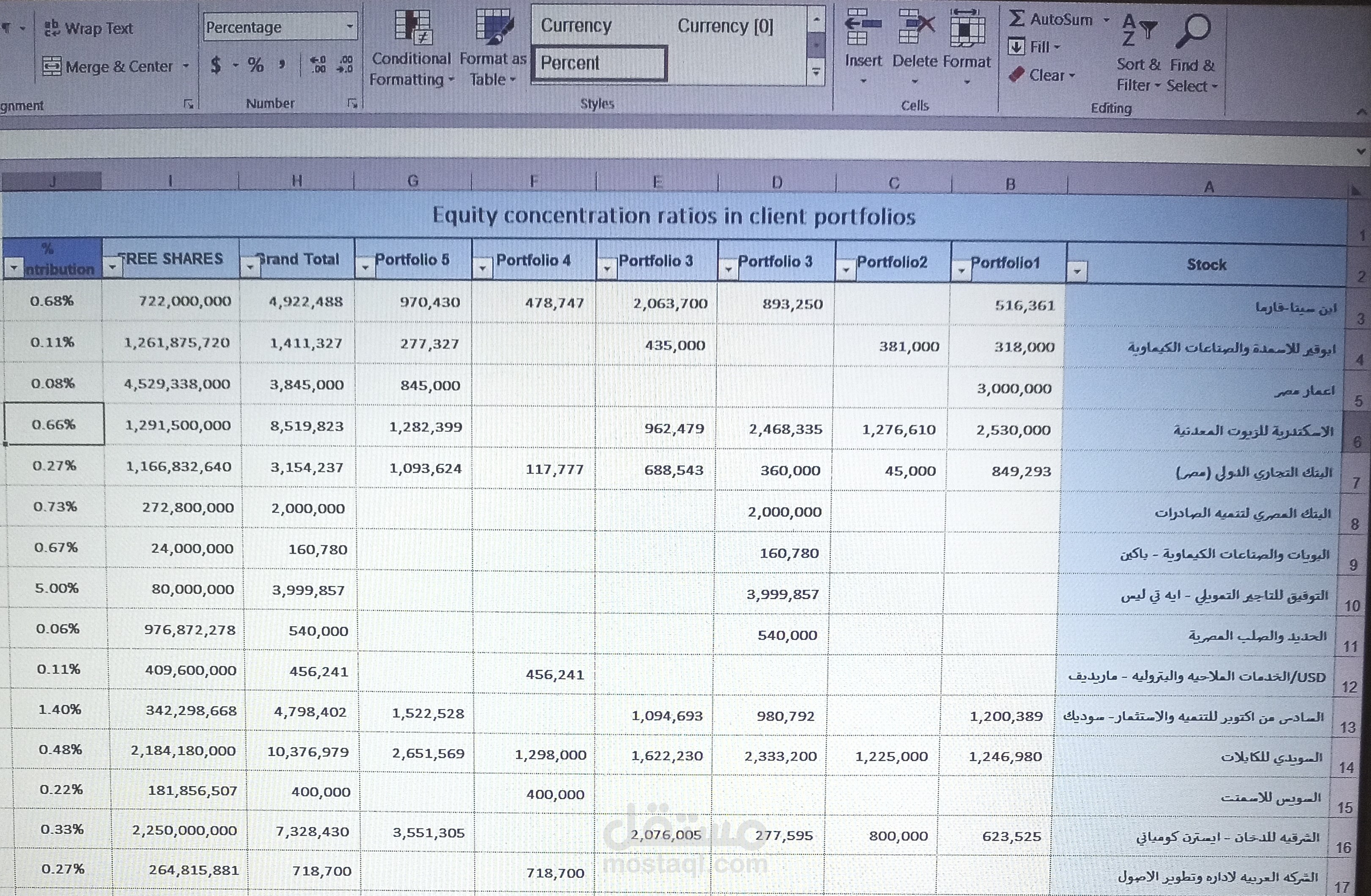The image size is (1371, 896).
Task: Select free shares cell 4,529,338,000
Action: [172, 384]
